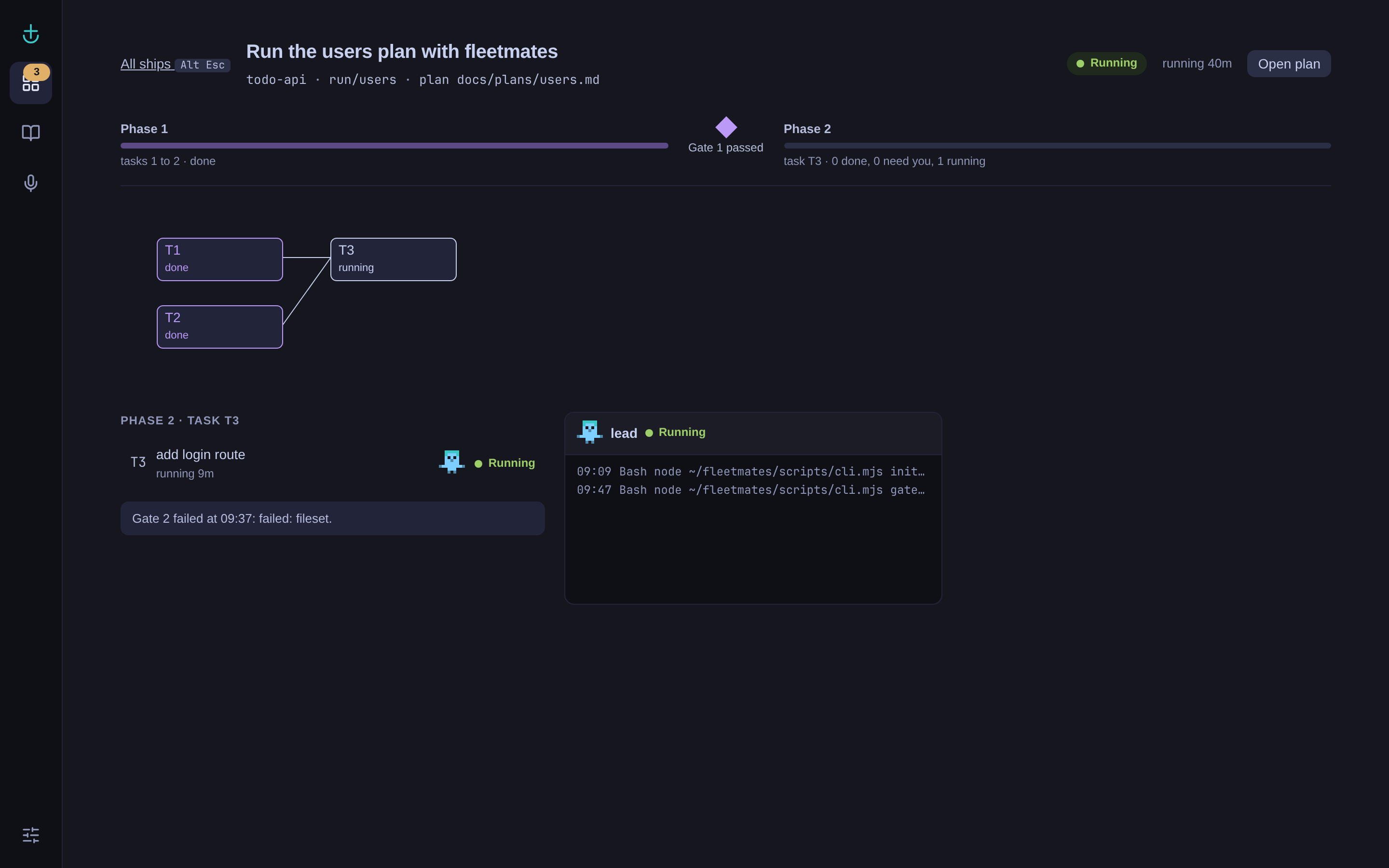Click the Running status next to lead
The height and width of the screenshot is (868, 1389).
pos(676,432)
